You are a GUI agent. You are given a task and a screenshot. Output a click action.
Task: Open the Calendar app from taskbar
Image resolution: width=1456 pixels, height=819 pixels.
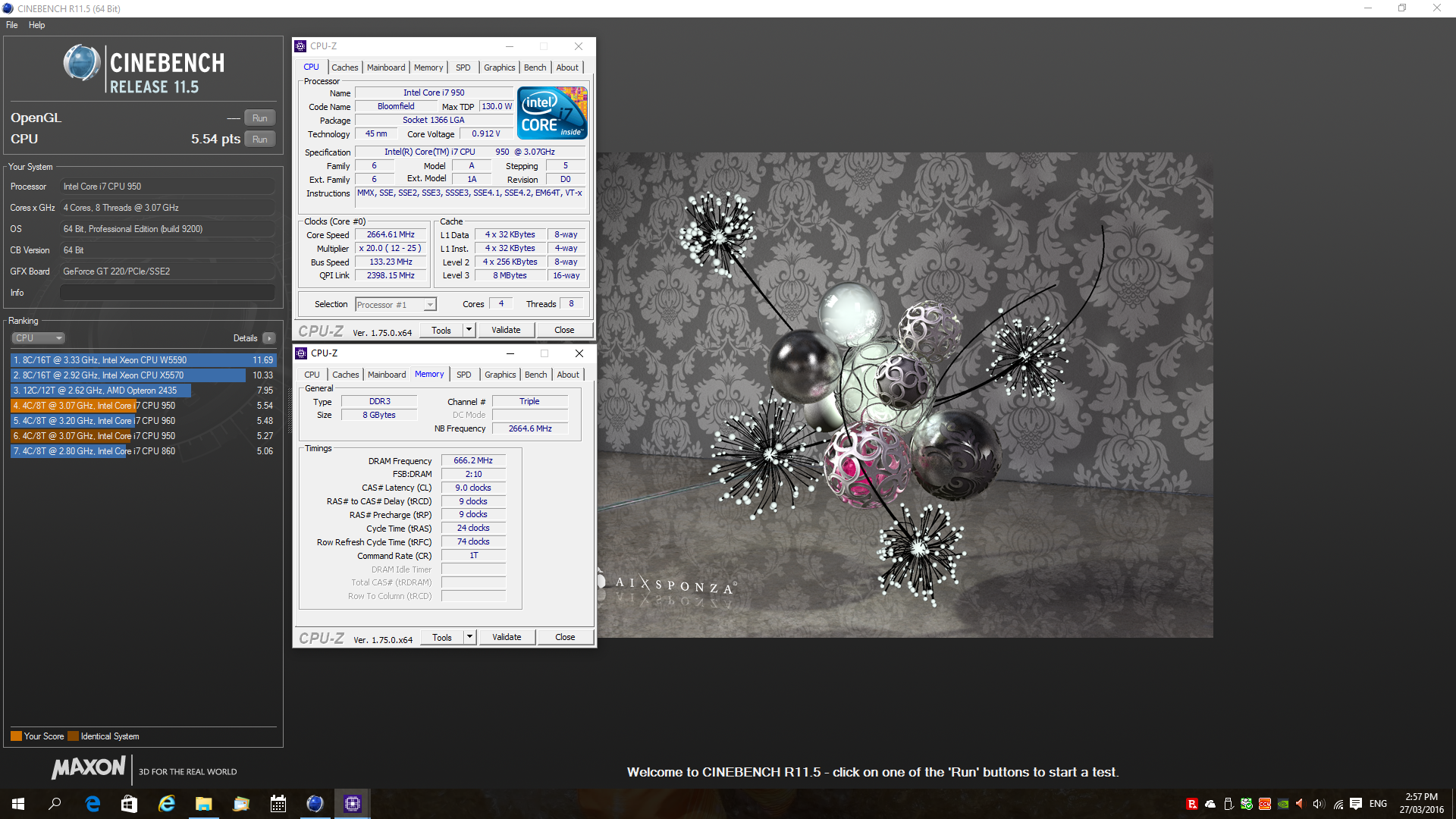click(278, 804)
